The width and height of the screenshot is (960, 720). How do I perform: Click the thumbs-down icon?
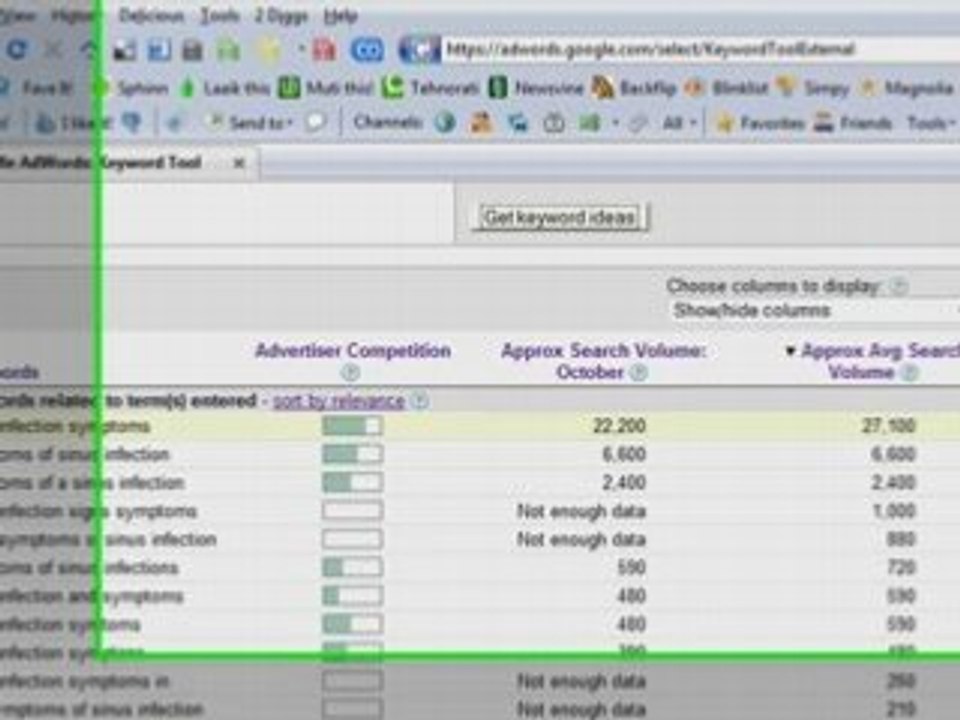[132, 124]
